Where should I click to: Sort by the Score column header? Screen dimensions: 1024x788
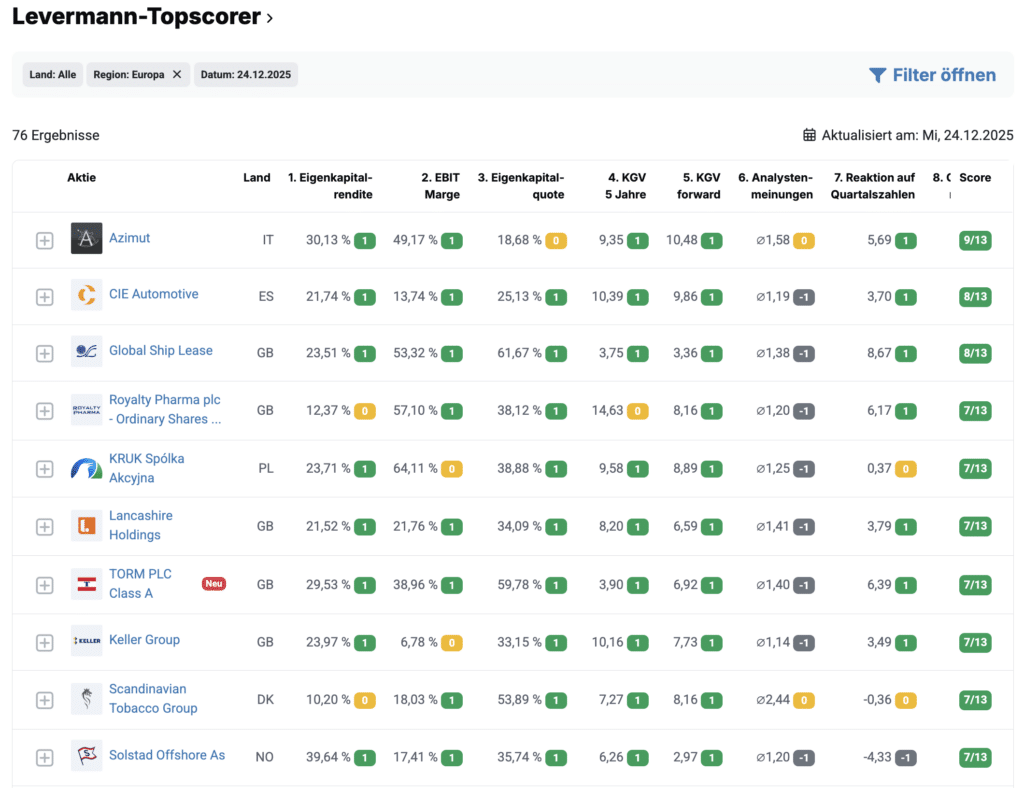click(975, 178)
